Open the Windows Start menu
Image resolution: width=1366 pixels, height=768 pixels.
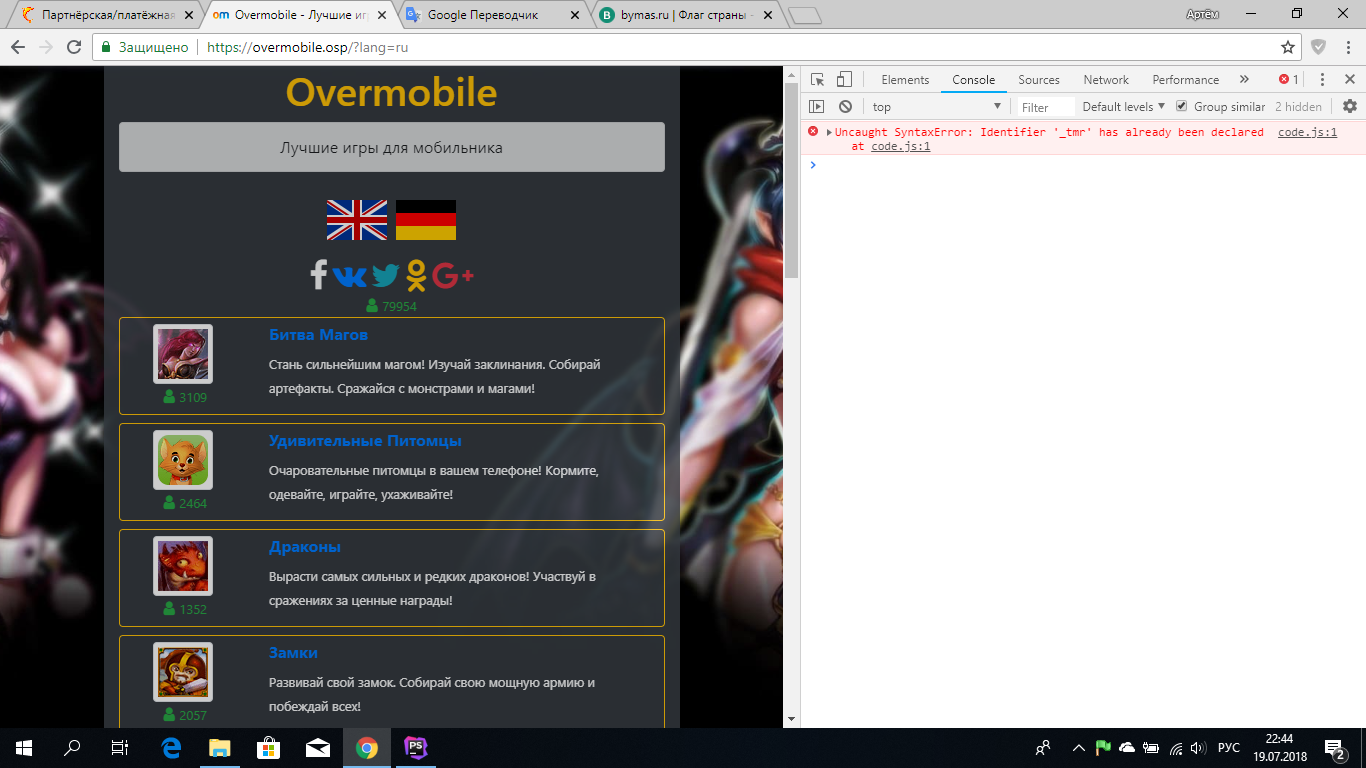[24, 748]
